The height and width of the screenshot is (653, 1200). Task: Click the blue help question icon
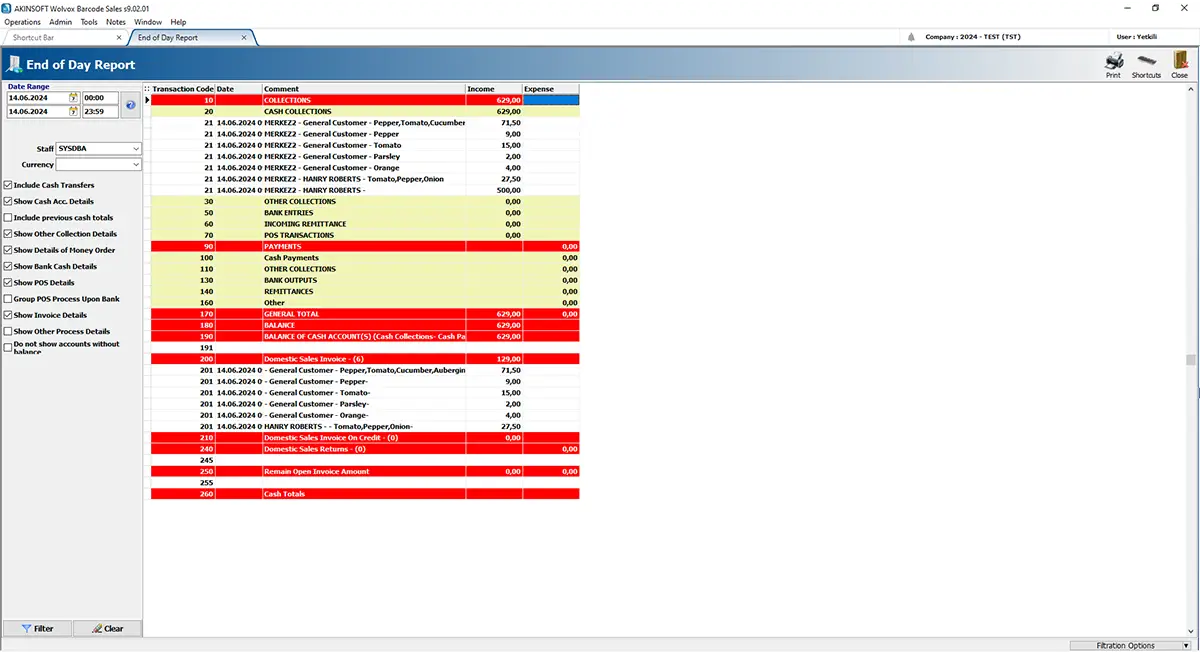tap(130, 104)
